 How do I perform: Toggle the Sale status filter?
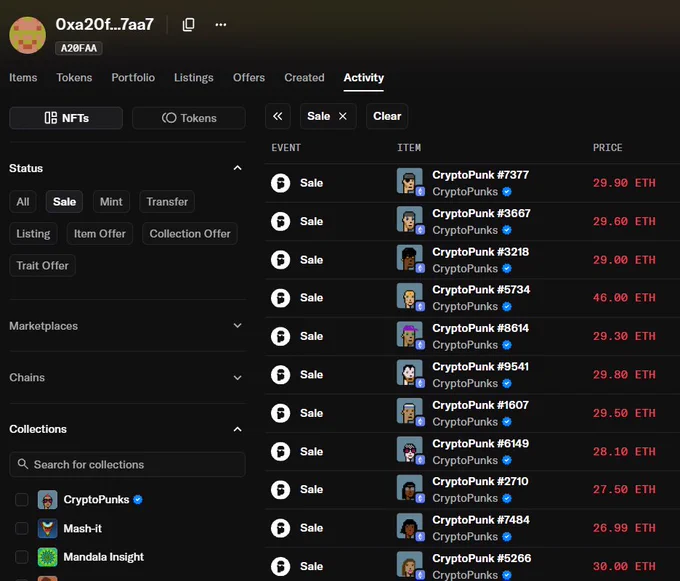(64, 202)
